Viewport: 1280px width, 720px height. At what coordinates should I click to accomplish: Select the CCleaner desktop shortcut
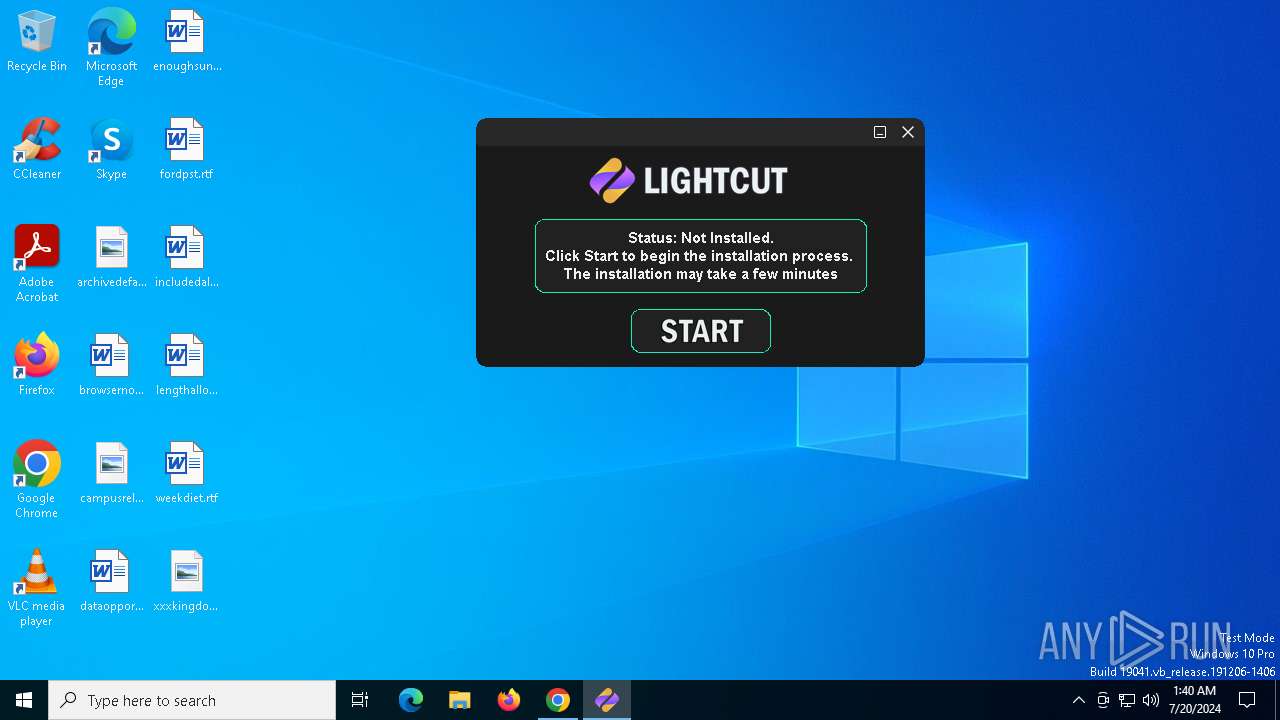click(x=37, y=150)
